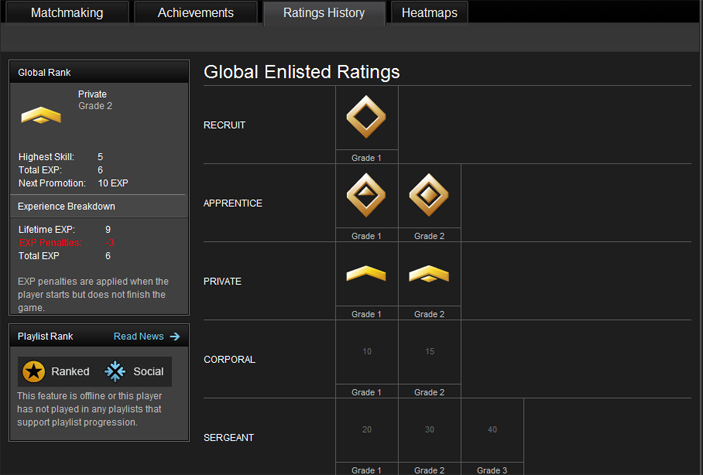Click the locked Sergeant Grade 1 slot
This screenshot has width=703, height=475.
(x=367, y=430)
